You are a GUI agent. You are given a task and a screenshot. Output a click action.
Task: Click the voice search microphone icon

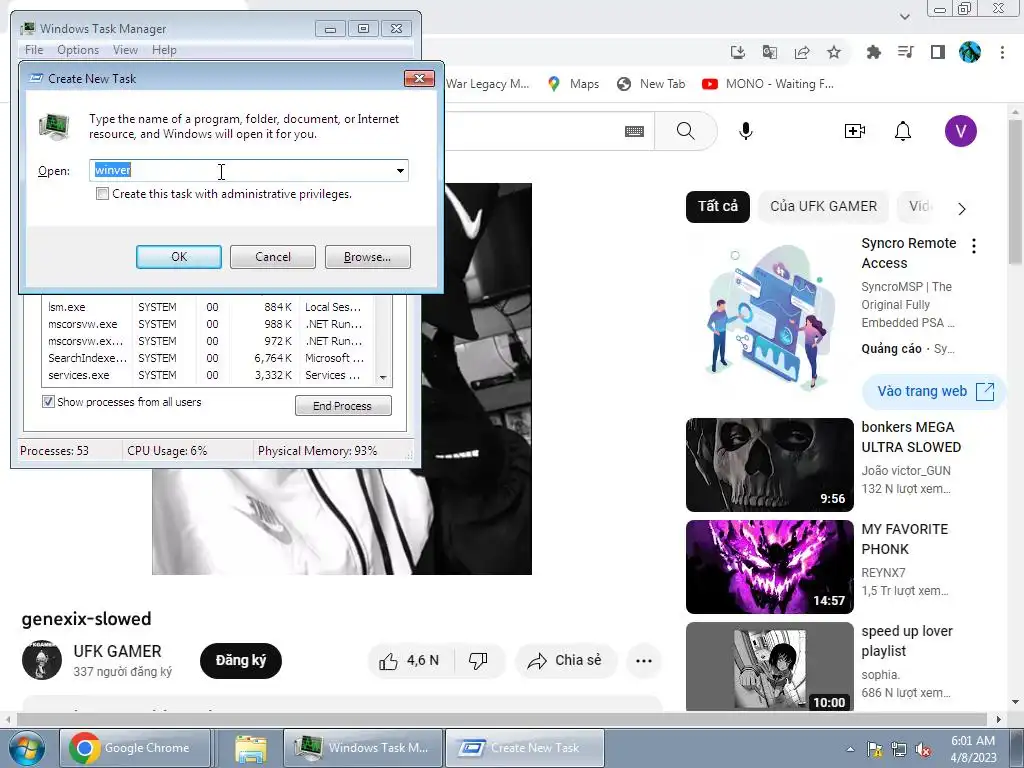point(745,131)
